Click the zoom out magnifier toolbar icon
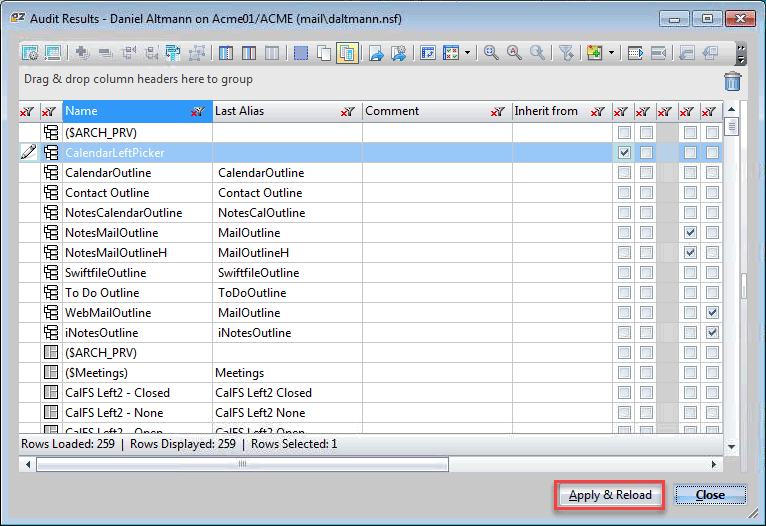The width and height of the screenshot is (766, 526). tap(539, 53)
